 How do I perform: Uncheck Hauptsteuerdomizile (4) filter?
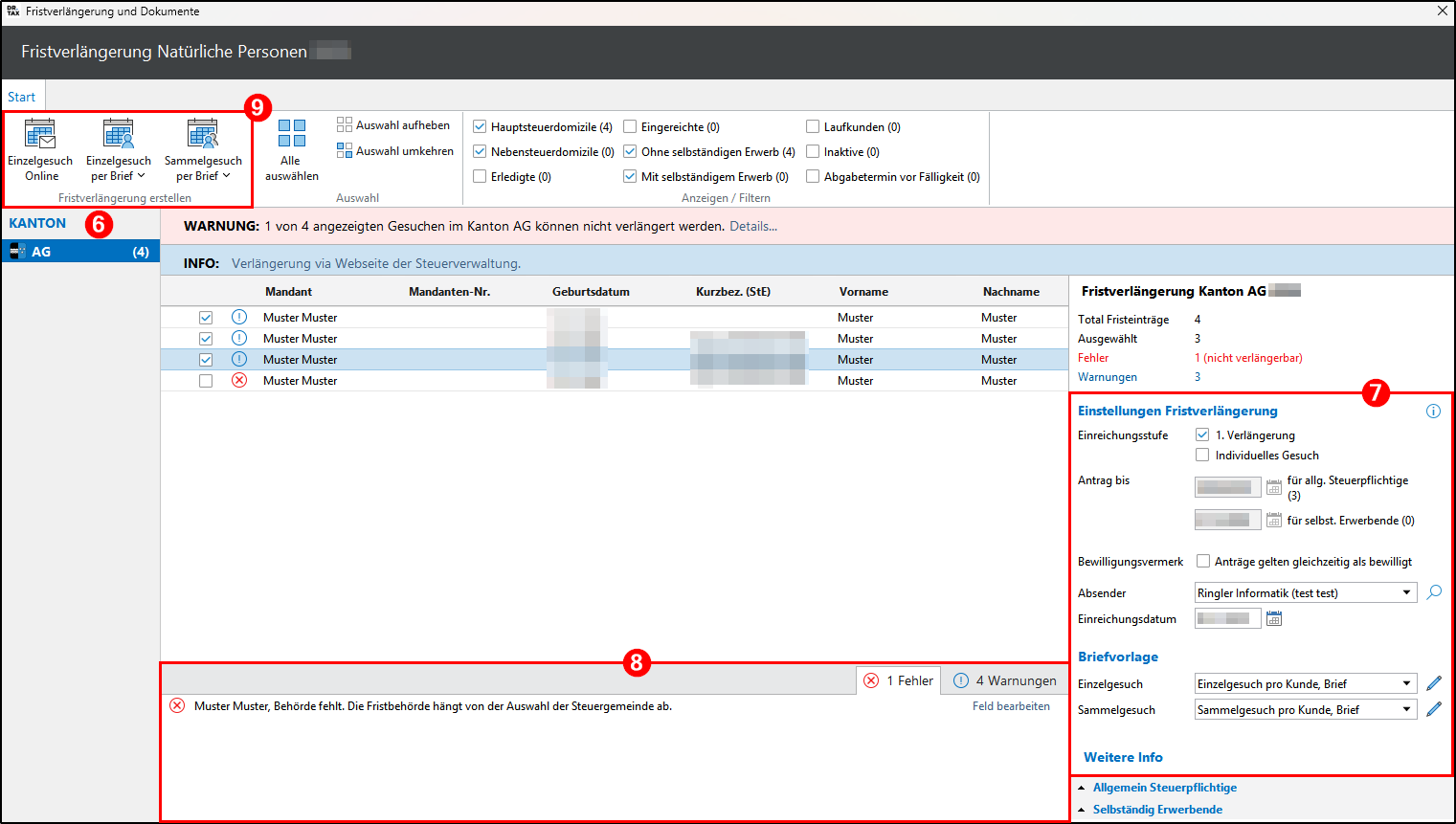pyautogui.click(x=480, y=127)
